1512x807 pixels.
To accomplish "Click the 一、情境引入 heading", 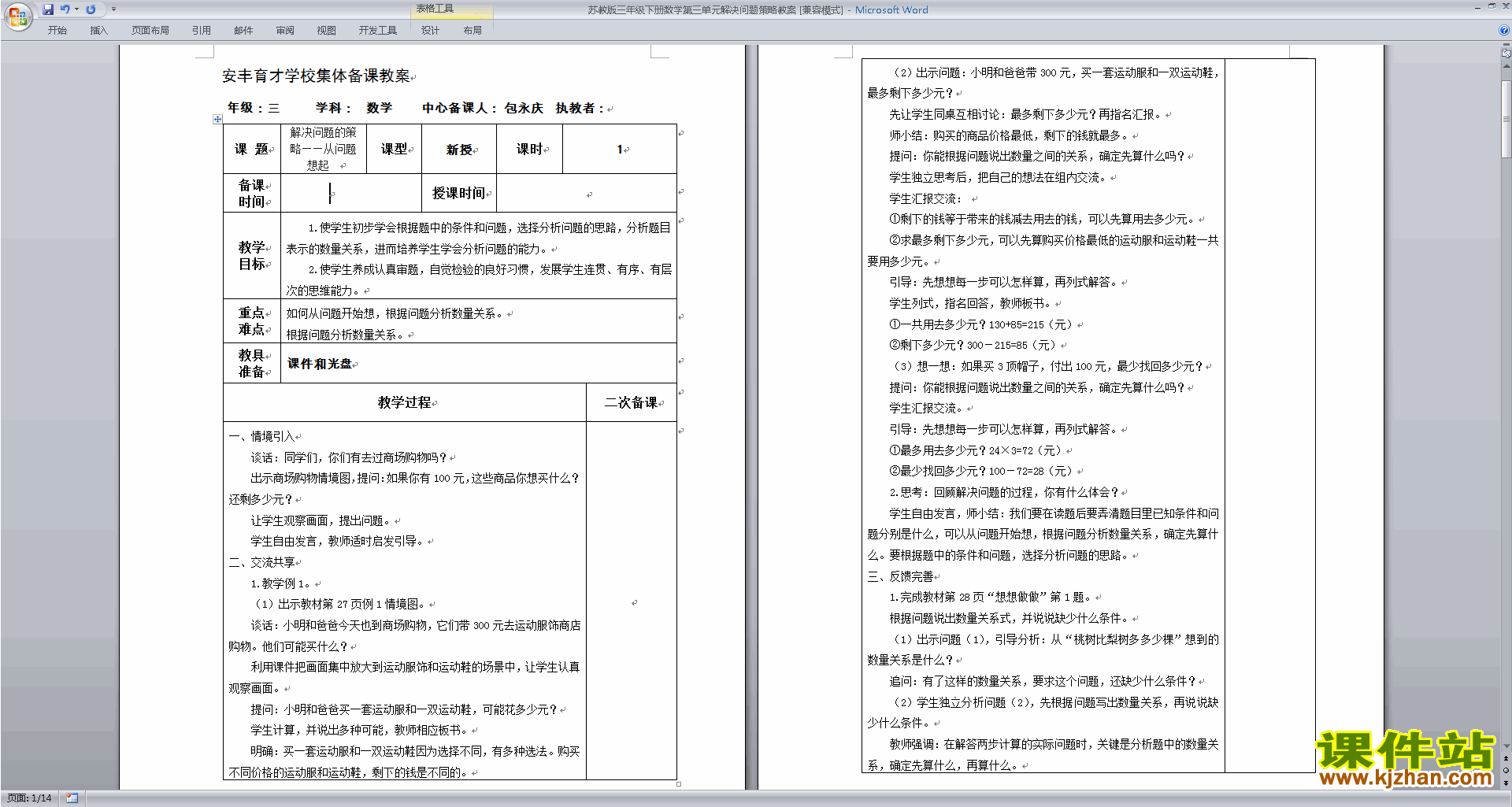I will [261, 436].
